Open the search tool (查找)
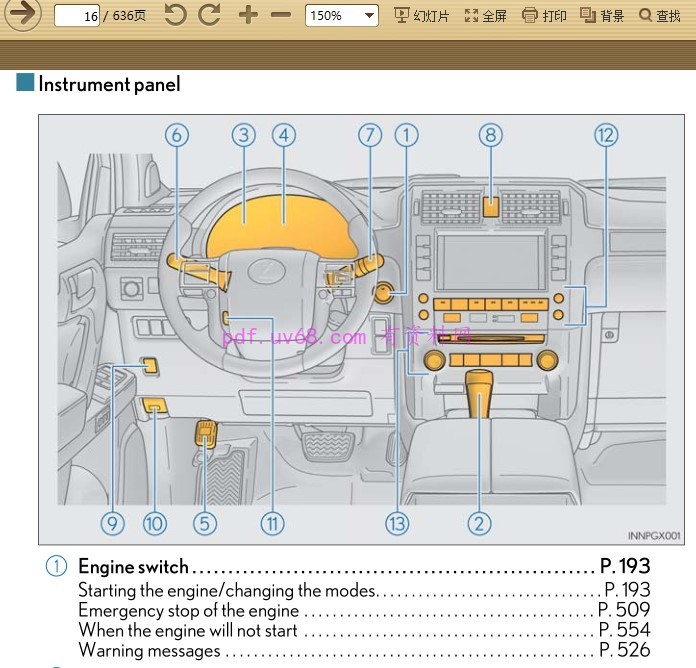696x668 pixels. (x=660, y=16)
